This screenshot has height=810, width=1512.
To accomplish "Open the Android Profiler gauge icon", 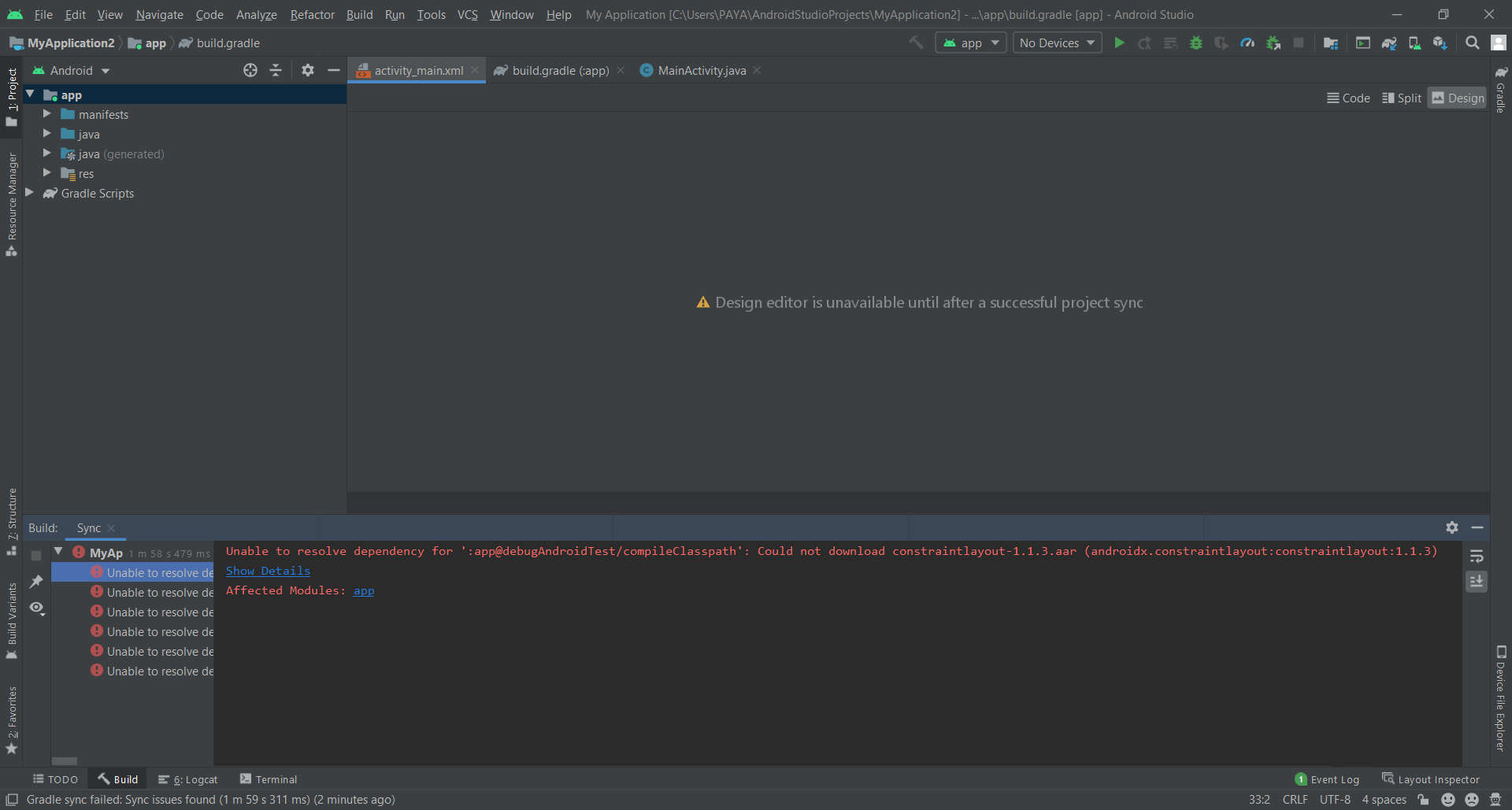I will pos(1247,43).
